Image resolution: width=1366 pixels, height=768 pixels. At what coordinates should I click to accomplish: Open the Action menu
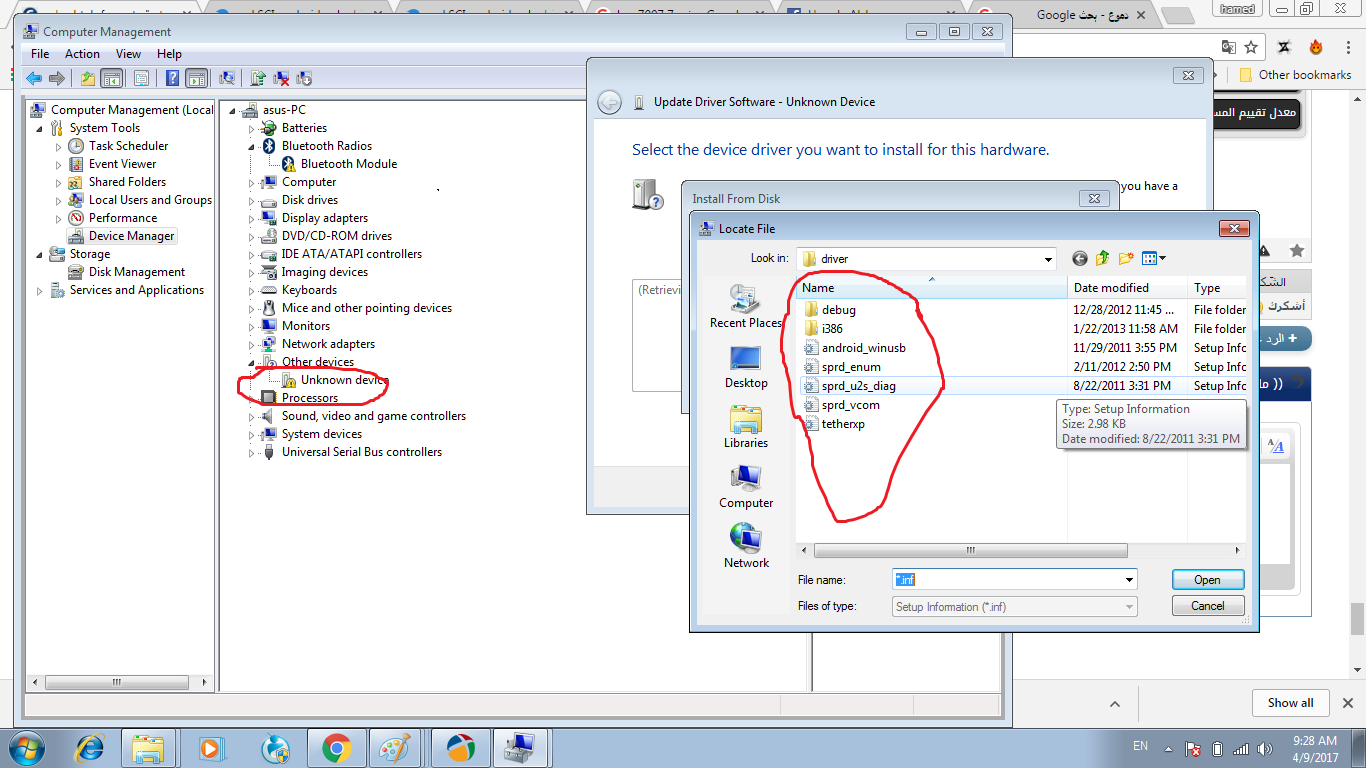[82, 54]
